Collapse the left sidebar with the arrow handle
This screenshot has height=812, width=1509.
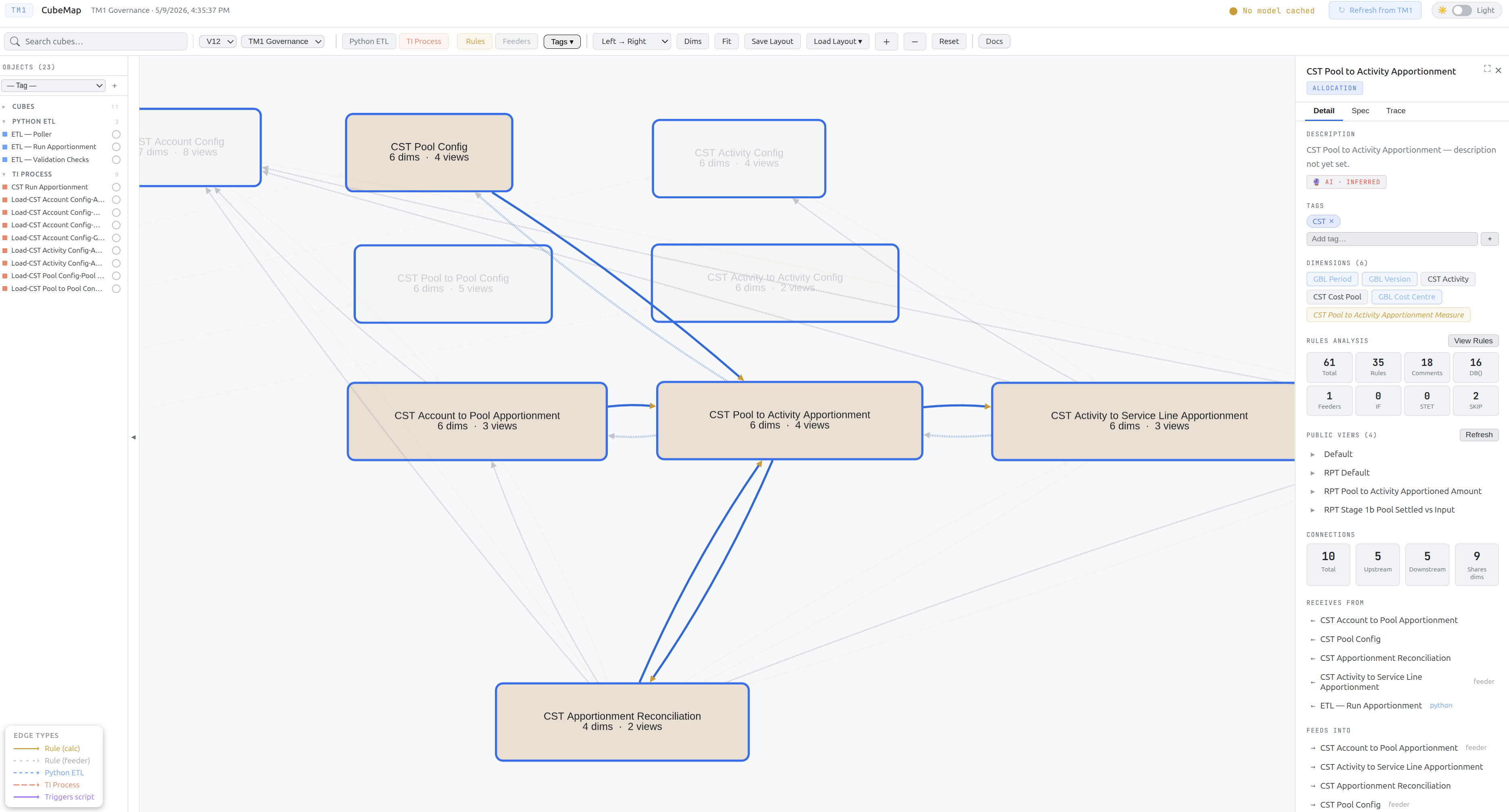(133, 437)
